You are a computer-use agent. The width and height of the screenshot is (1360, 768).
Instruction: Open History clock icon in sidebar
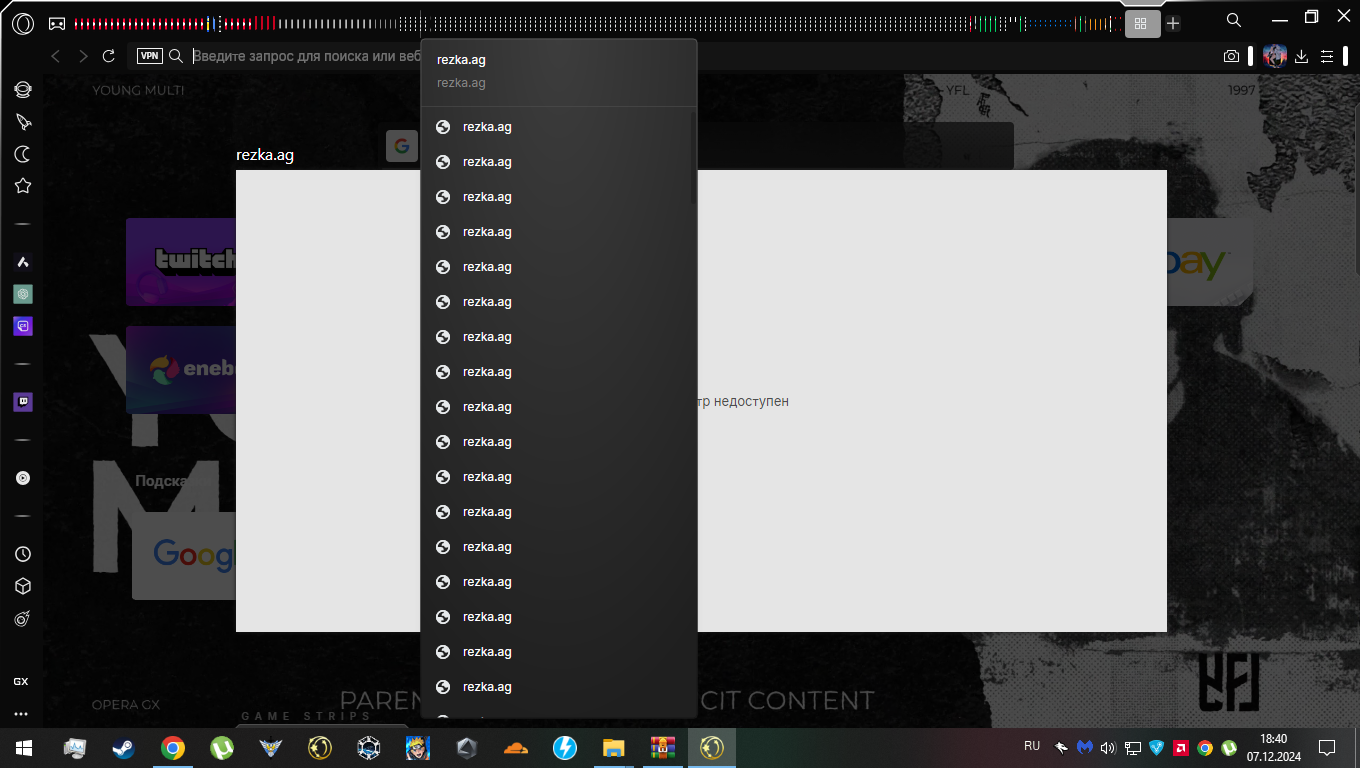tap(22, 554)
